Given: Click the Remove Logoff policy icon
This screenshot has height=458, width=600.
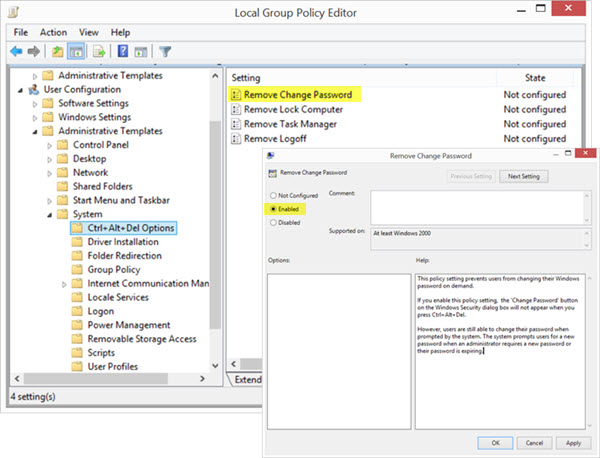Looking at the screenshot, I should tap(236, 139).
